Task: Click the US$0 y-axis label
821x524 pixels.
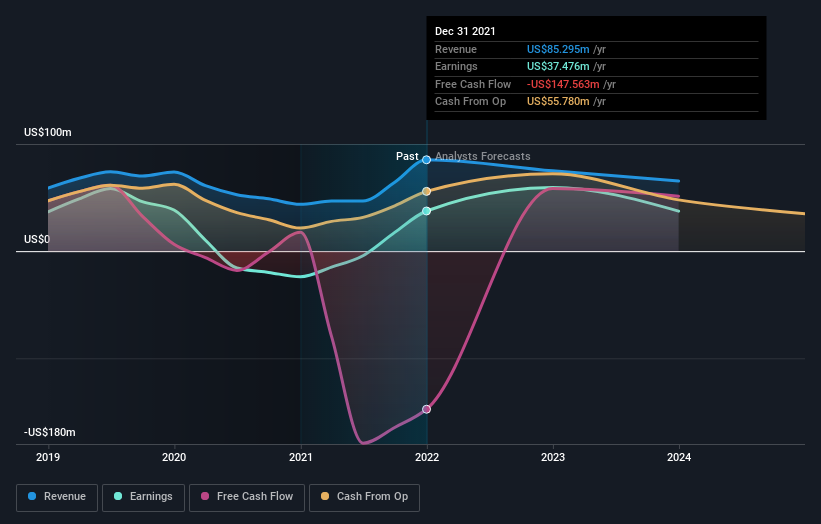Action: click(x=37, y=240)
